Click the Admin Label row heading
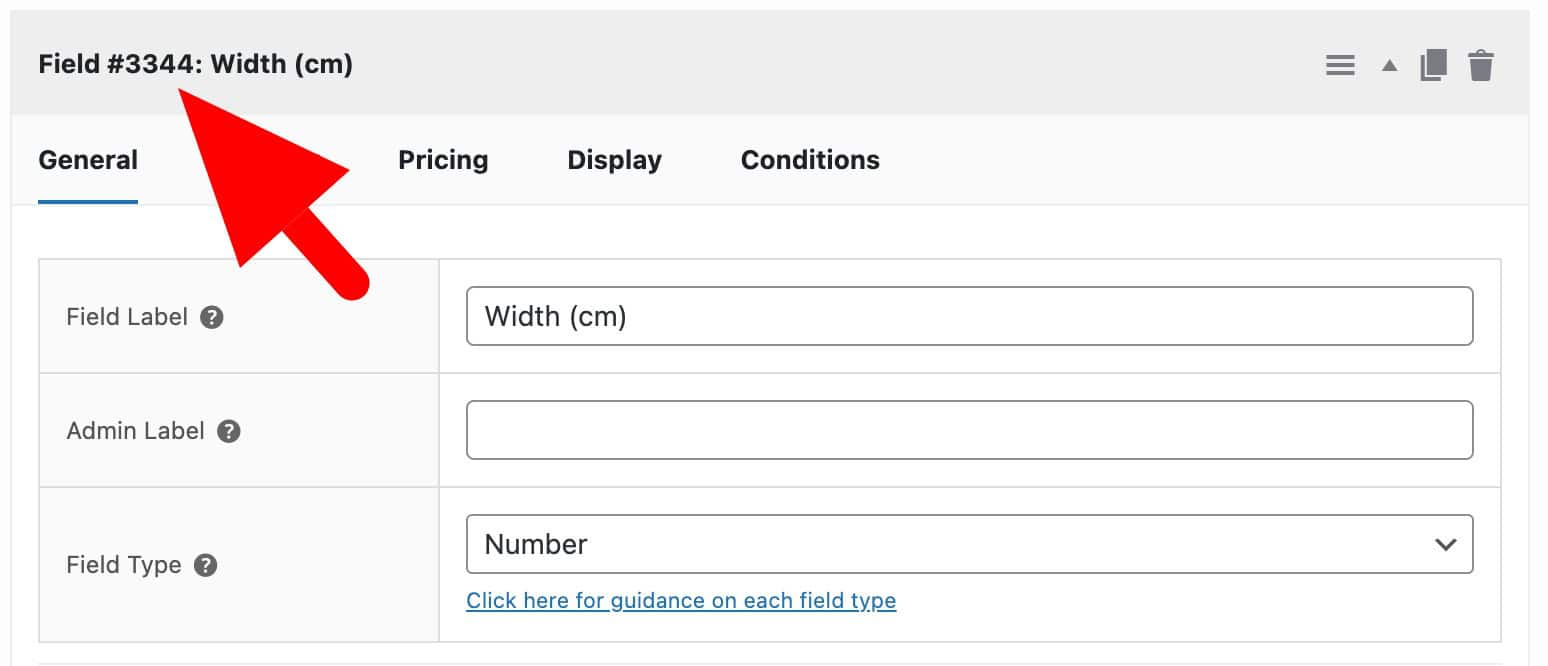The image size is (1548, 666). click(x=135, y=431)
